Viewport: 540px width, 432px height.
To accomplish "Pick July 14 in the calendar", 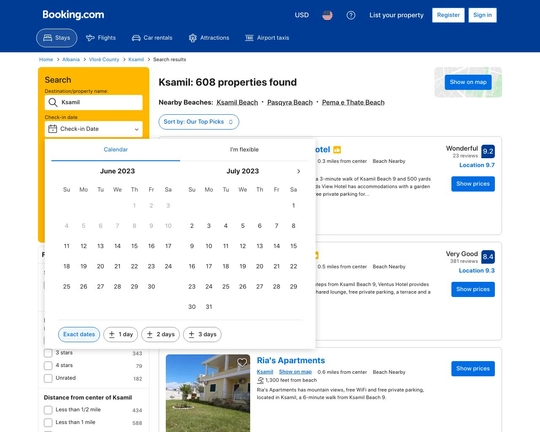I will click(x=277, y=246).
